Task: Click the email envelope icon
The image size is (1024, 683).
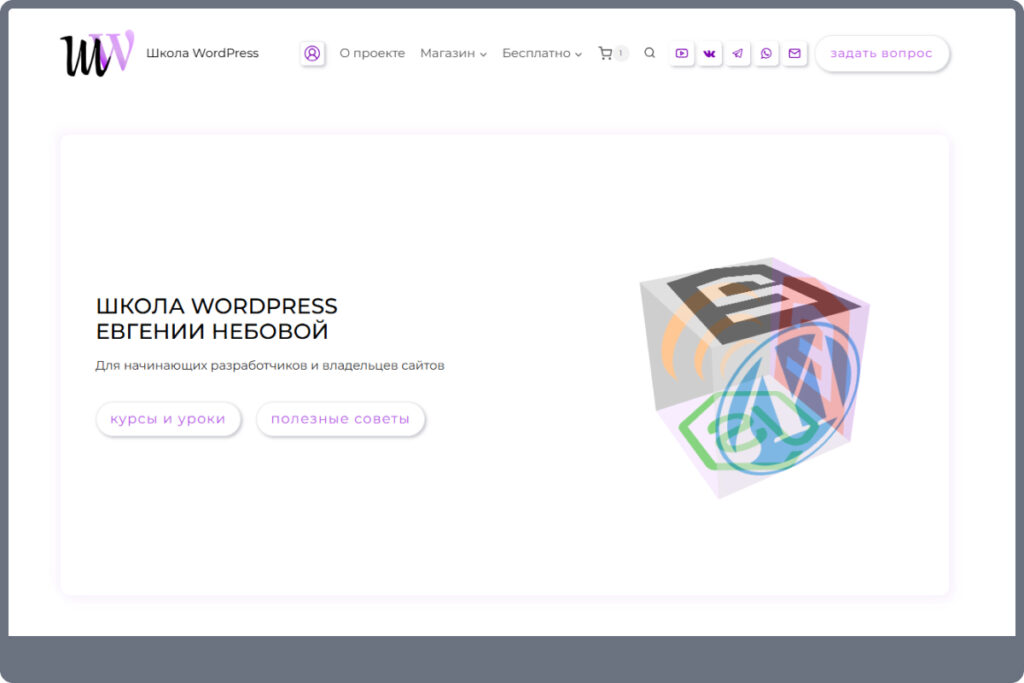Action: click(794, 53)
